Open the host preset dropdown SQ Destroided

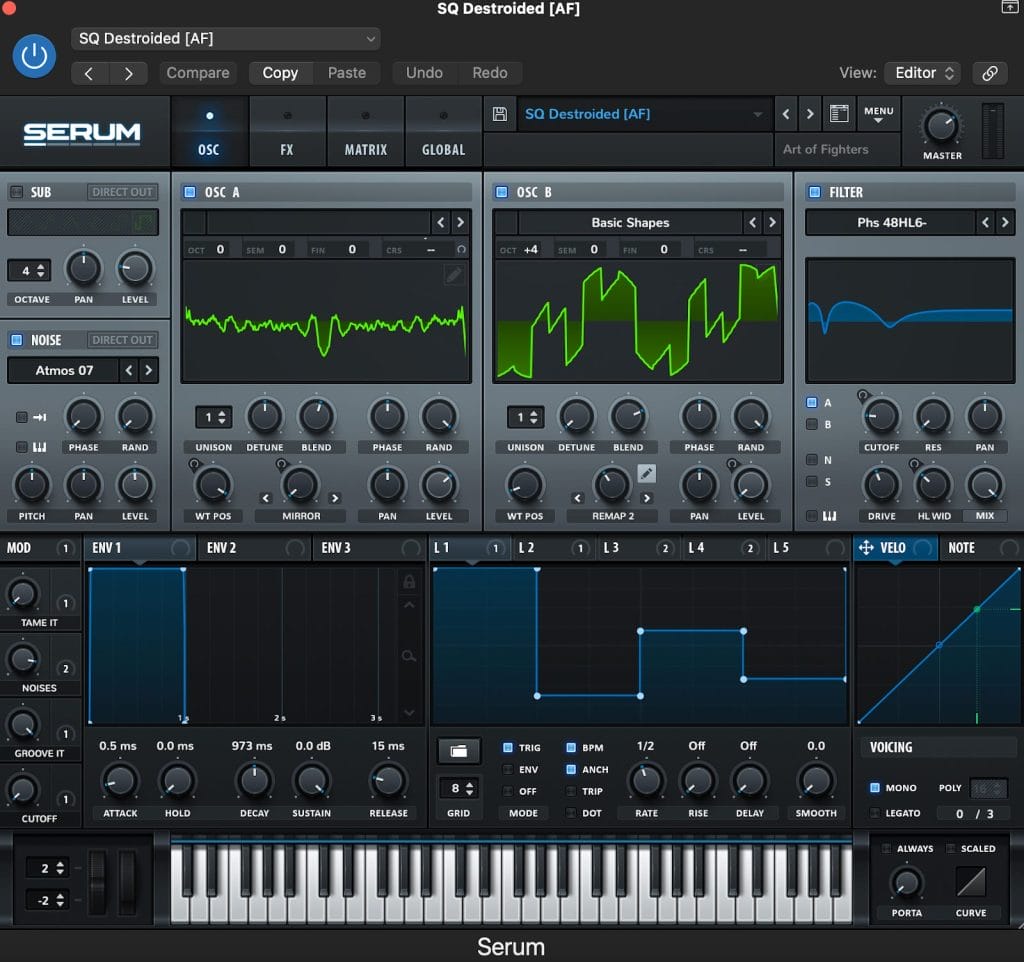pos(226,39)
